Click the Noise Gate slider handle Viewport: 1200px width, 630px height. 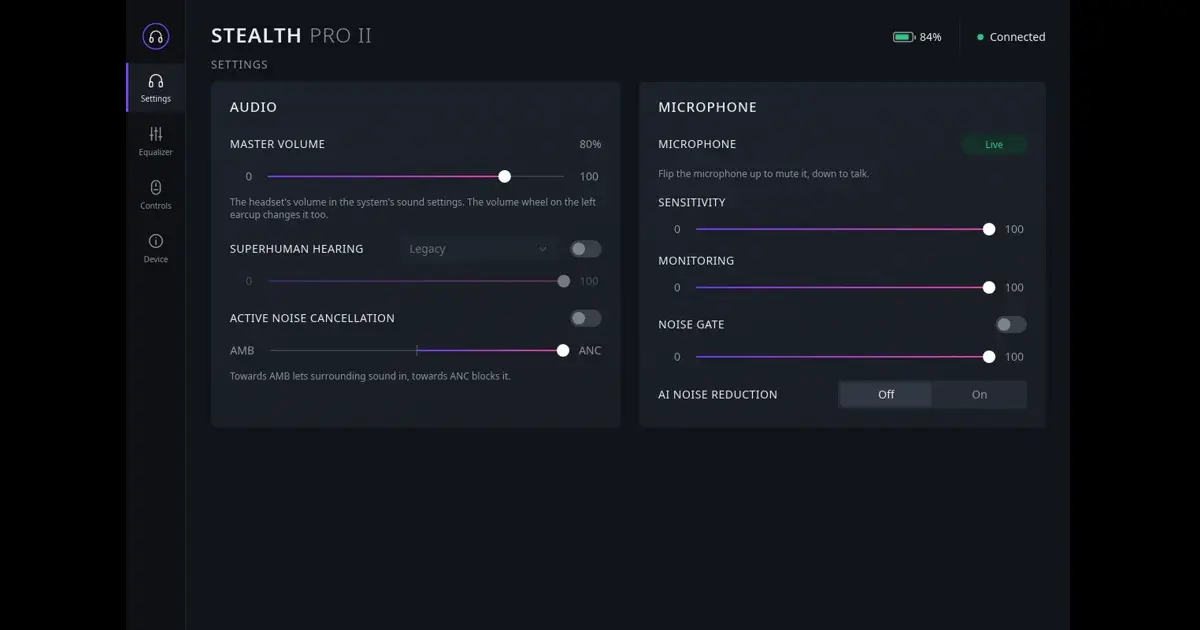click(x=989, y=357)
